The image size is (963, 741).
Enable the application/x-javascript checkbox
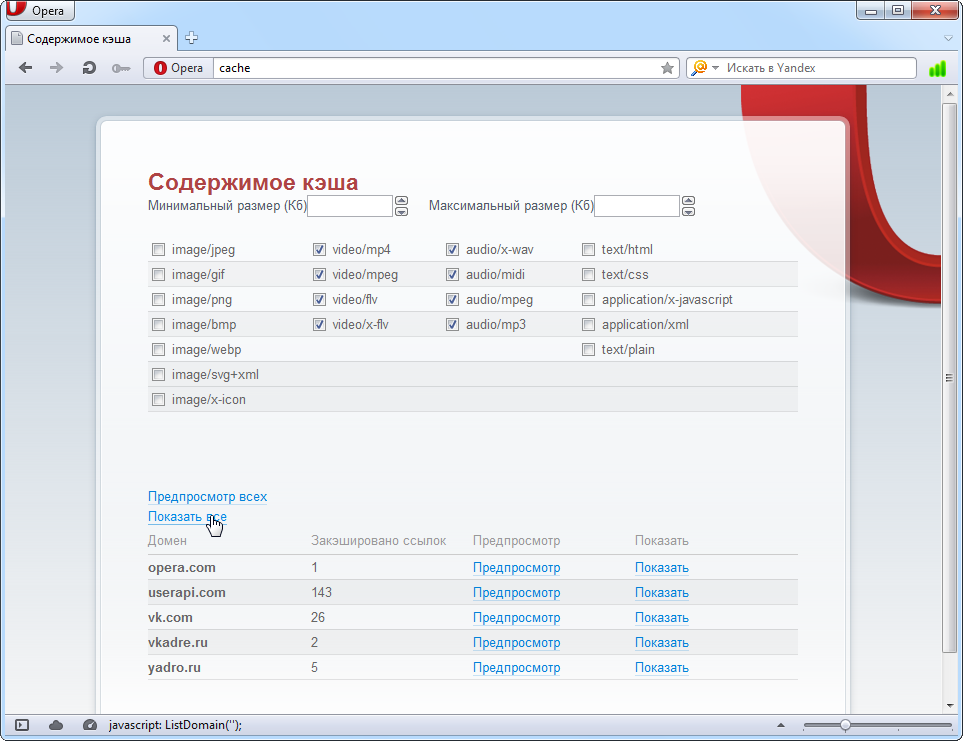[588, 300]
